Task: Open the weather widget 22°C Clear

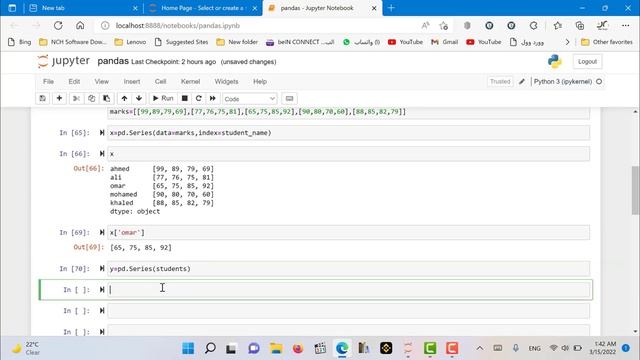Action: point(25,348)
